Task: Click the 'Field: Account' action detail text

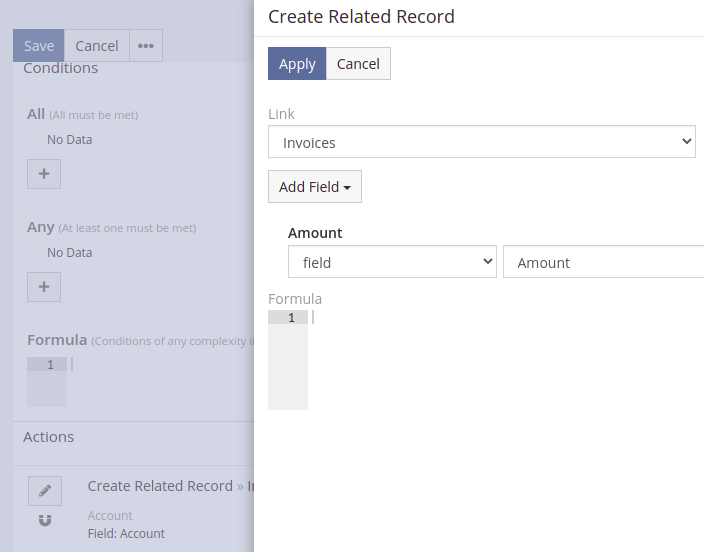Action: point(126,533)
